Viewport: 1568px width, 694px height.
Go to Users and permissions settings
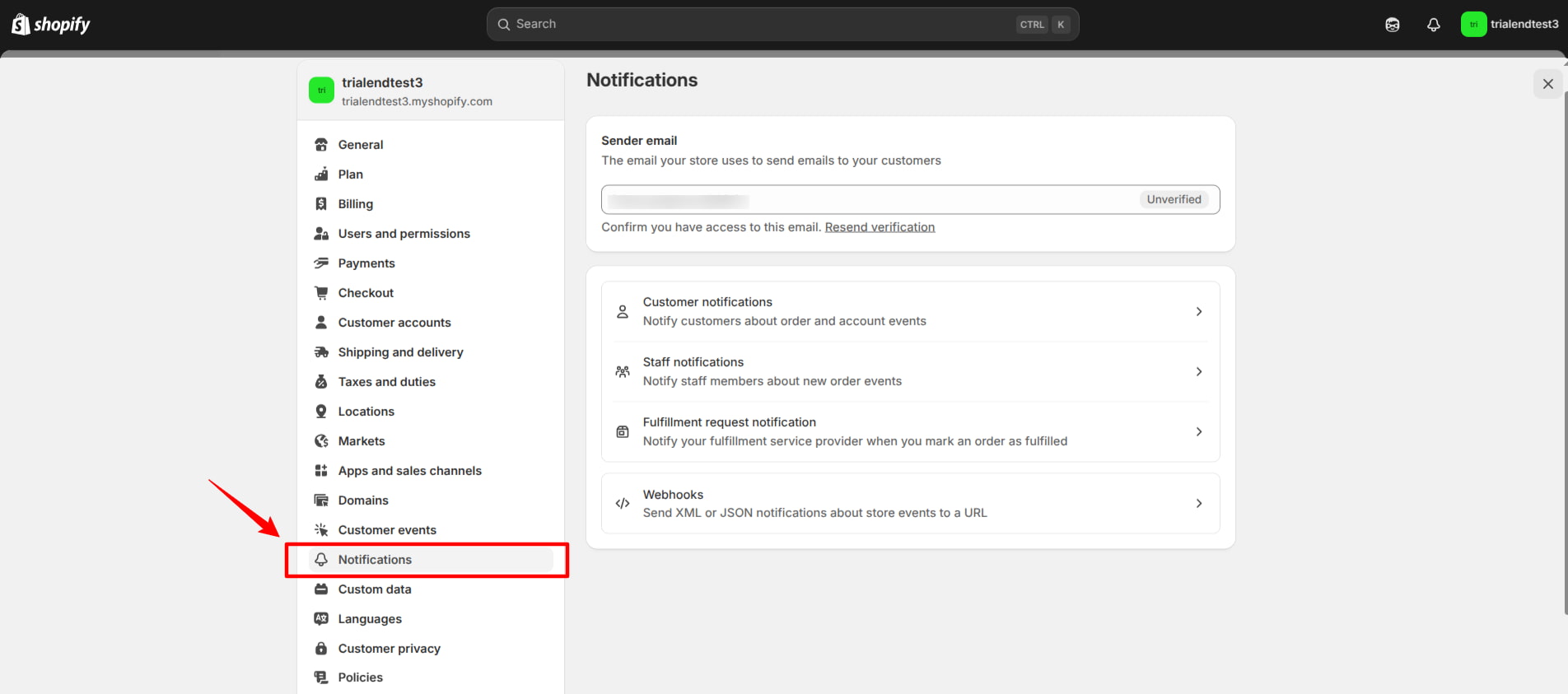(404, 234)
